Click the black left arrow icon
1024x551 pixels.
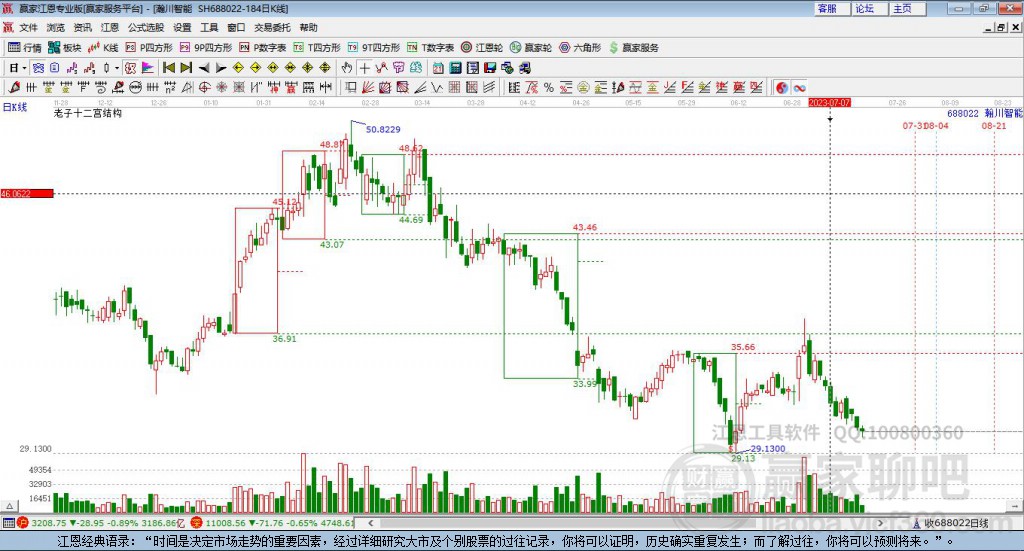[204, 68]
